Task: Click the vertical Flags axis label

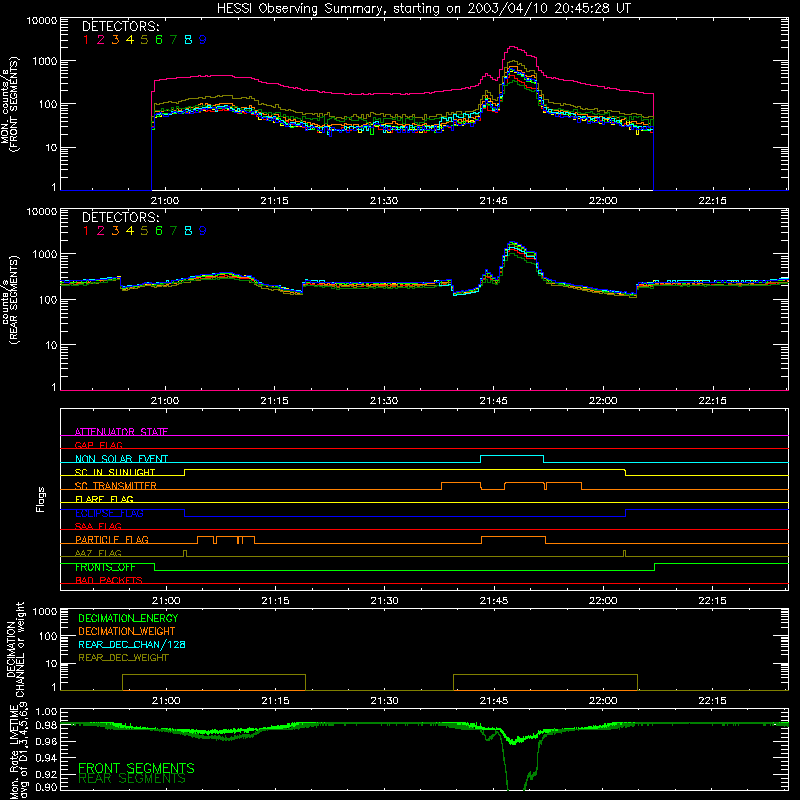Action: 41,499
